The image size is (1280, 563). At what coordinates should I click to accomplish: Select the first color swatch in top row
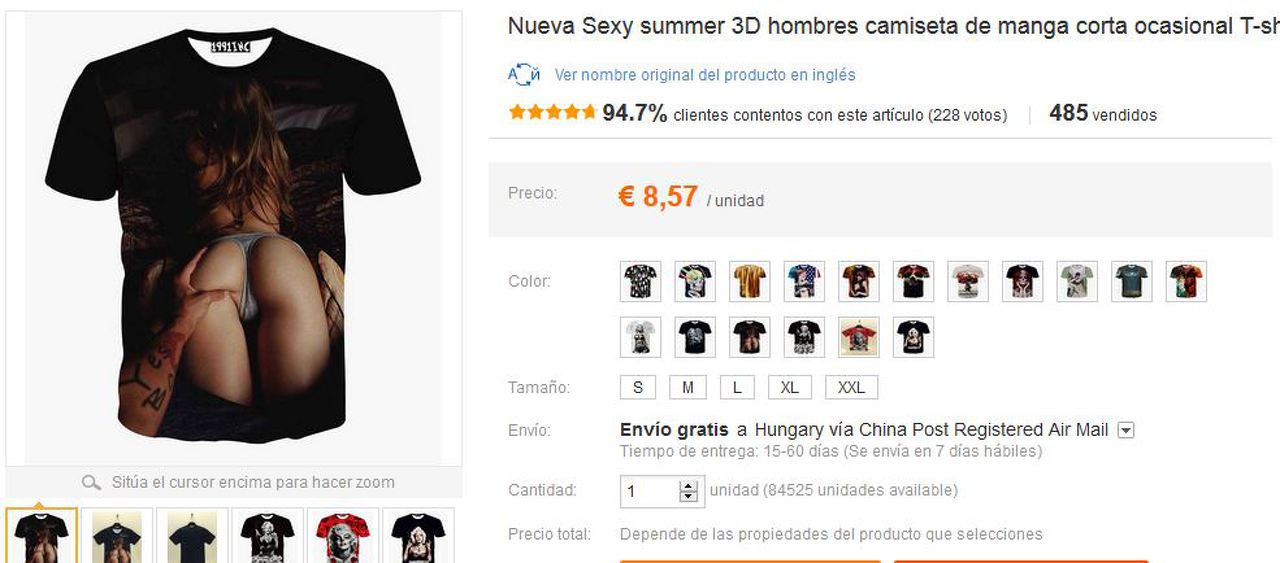pyautogui.click(x=640, y=282)
